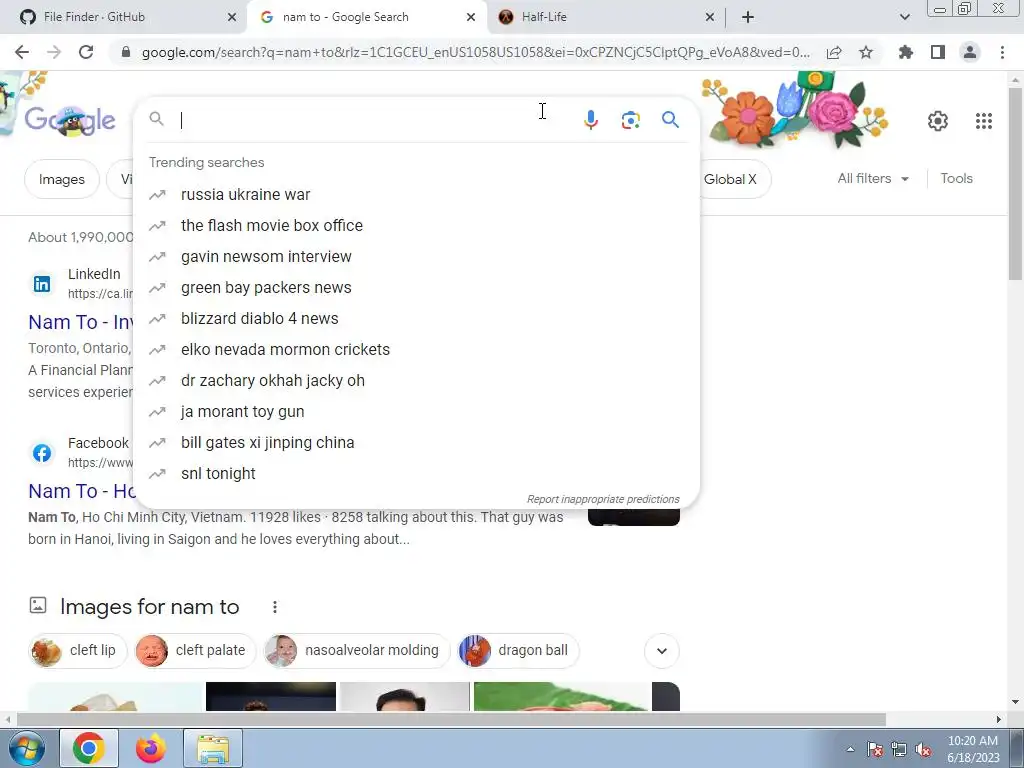Click the network status tray icon
This screenshot has width=1024, height=768.
[899, 750]
